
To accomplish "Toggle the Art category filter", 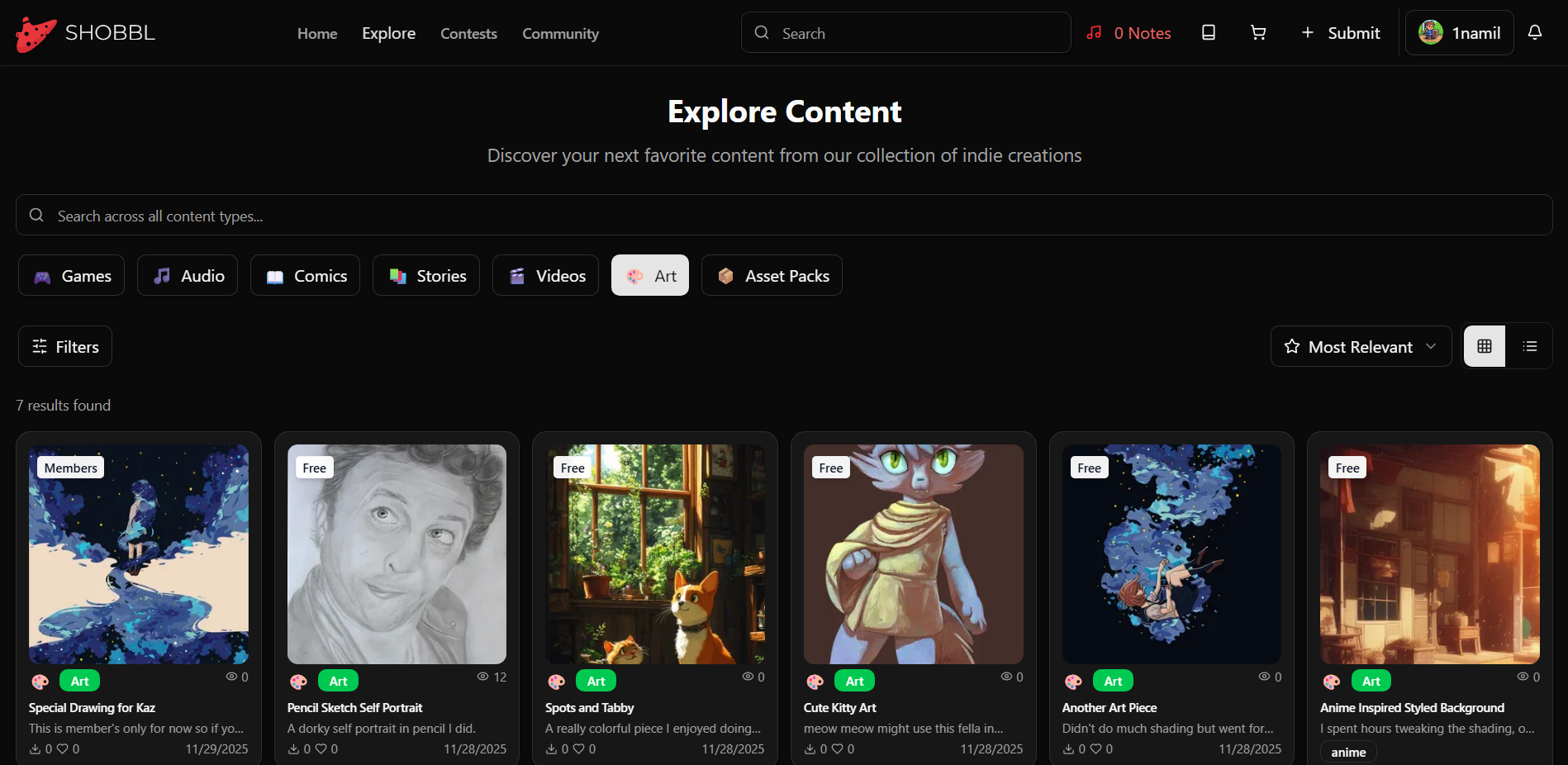I will pyautogui.click(x=650, y=276).
